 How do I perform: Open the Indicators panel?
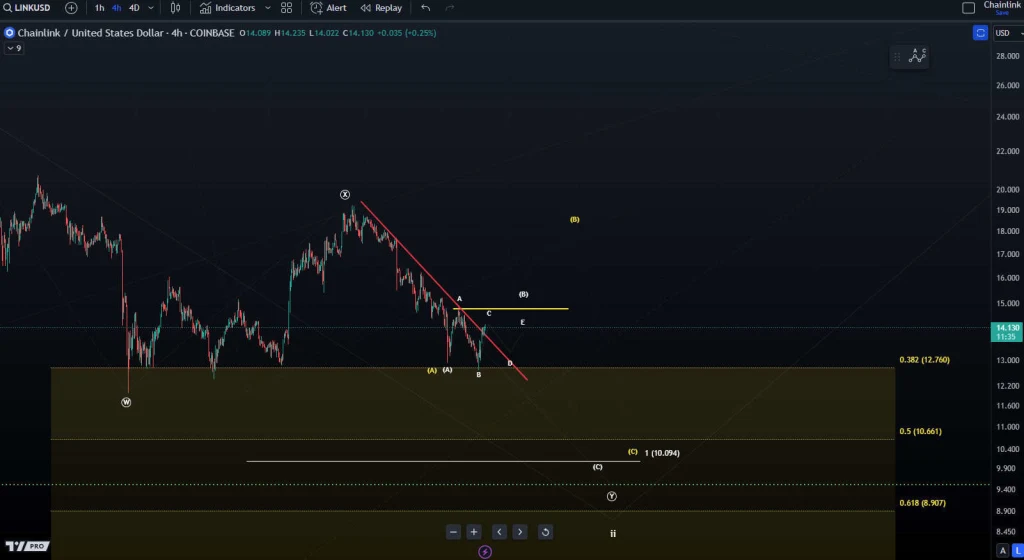(x=228, y=8)
